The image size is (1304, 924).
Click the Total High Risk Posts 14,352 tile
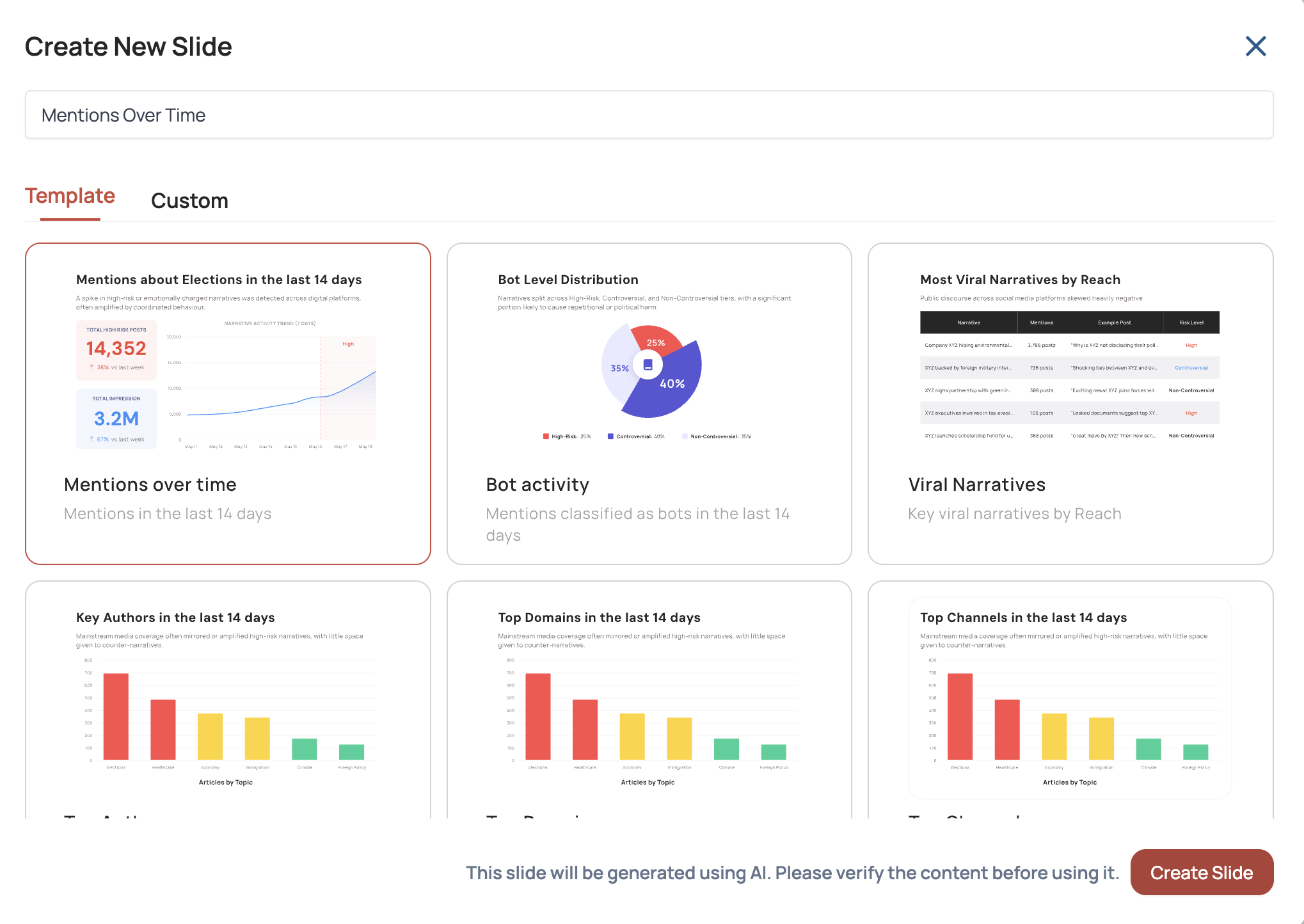point(116,349)
